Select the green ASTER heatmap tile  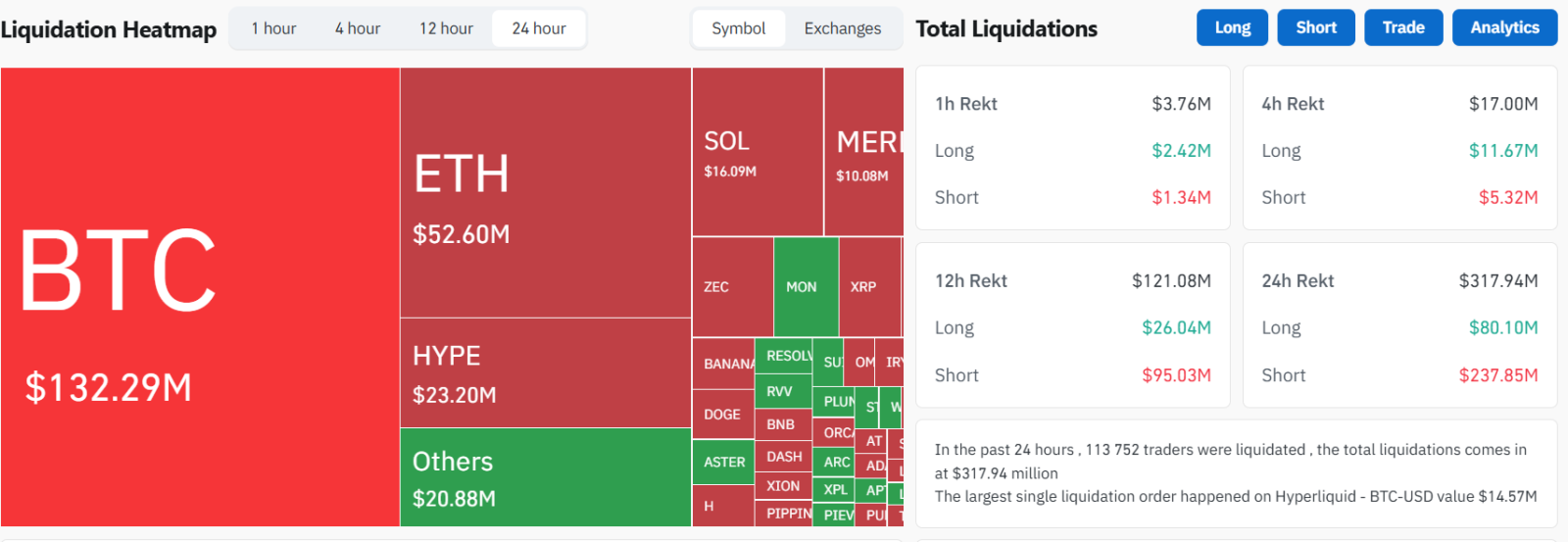coord(723,462)
